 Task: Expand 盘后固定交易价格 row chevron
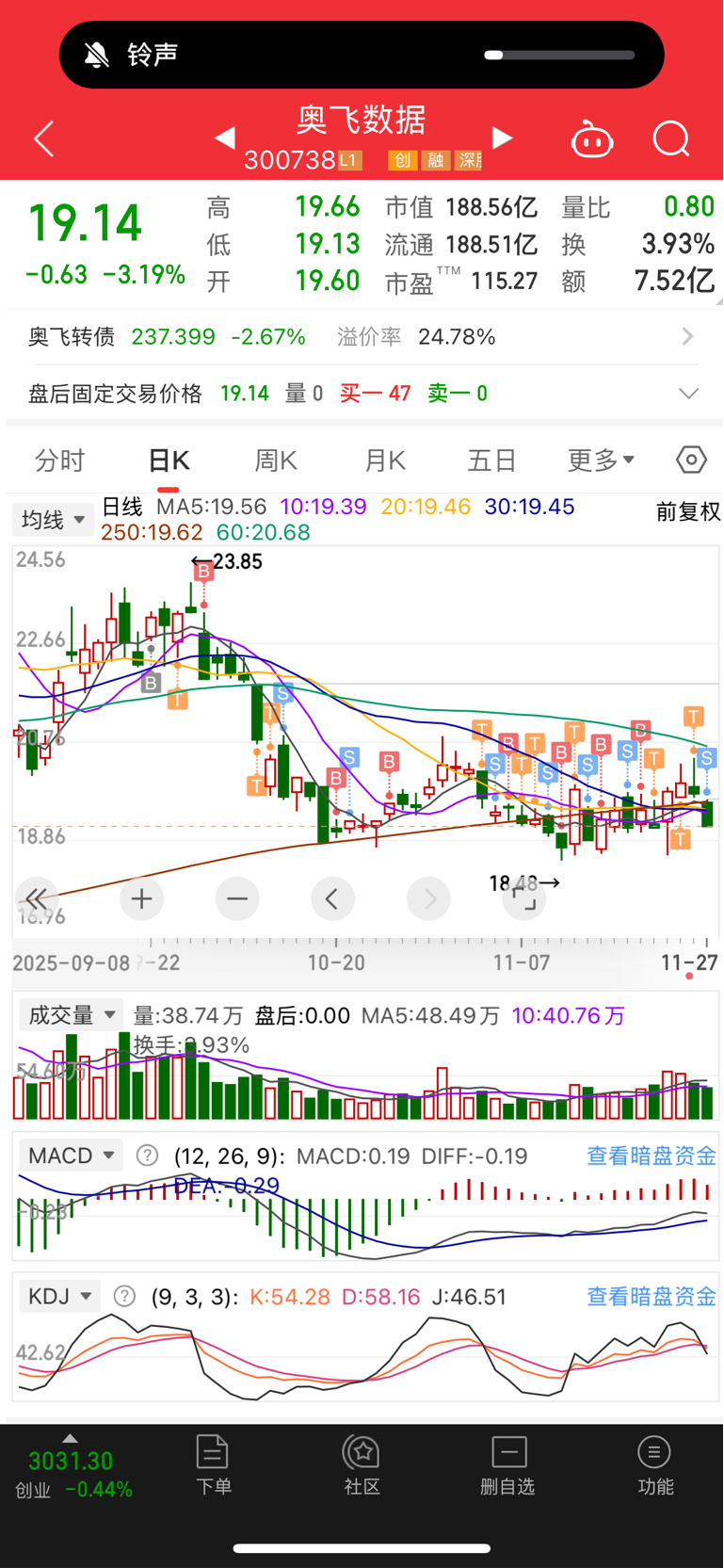[x=689, y=394]
